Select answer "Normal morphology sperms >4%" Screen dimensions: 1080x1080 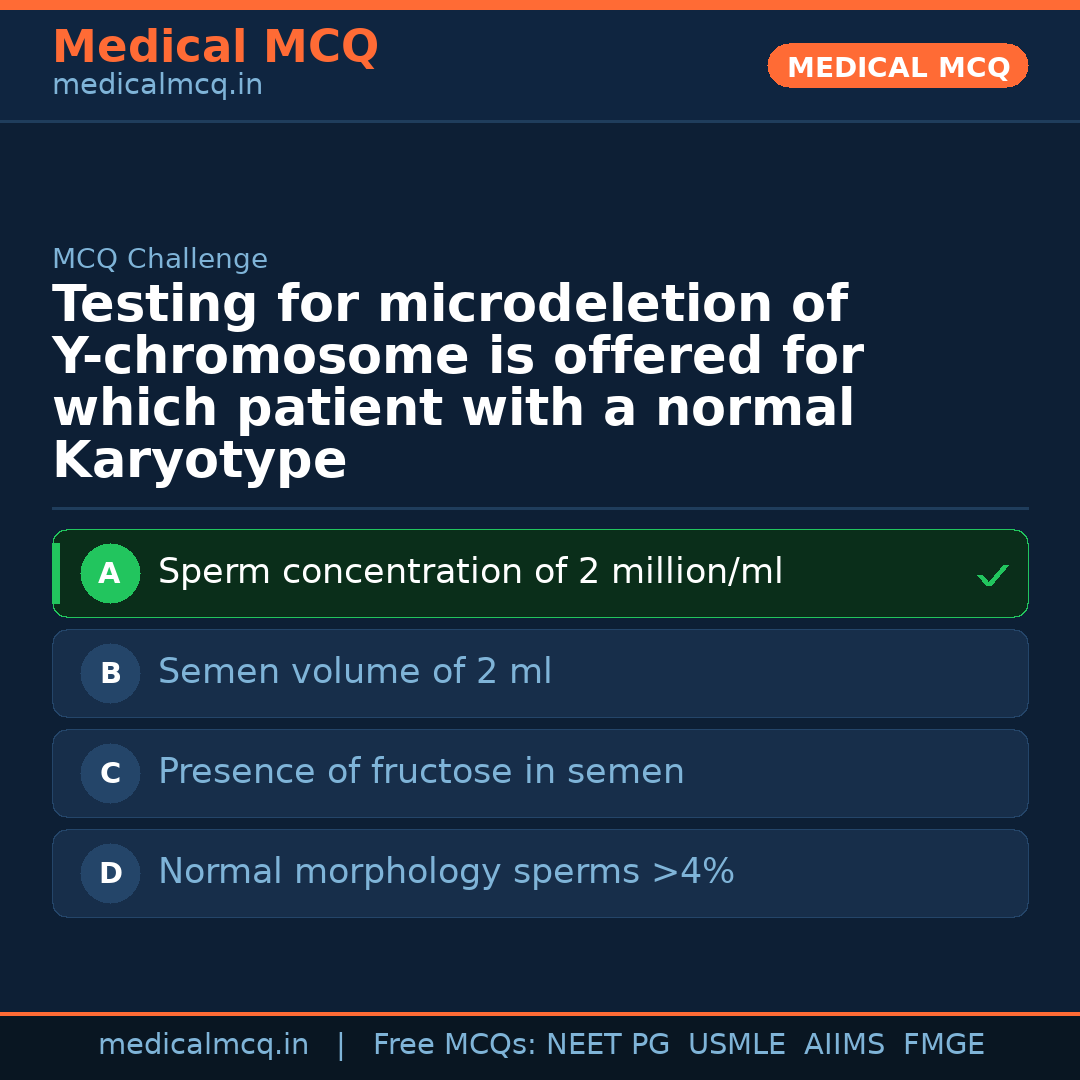click(446, 873)
